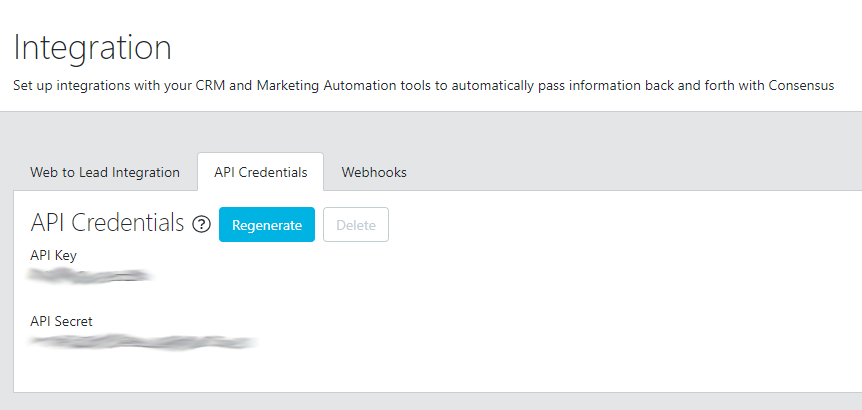Click the CRM word in description

208,85
